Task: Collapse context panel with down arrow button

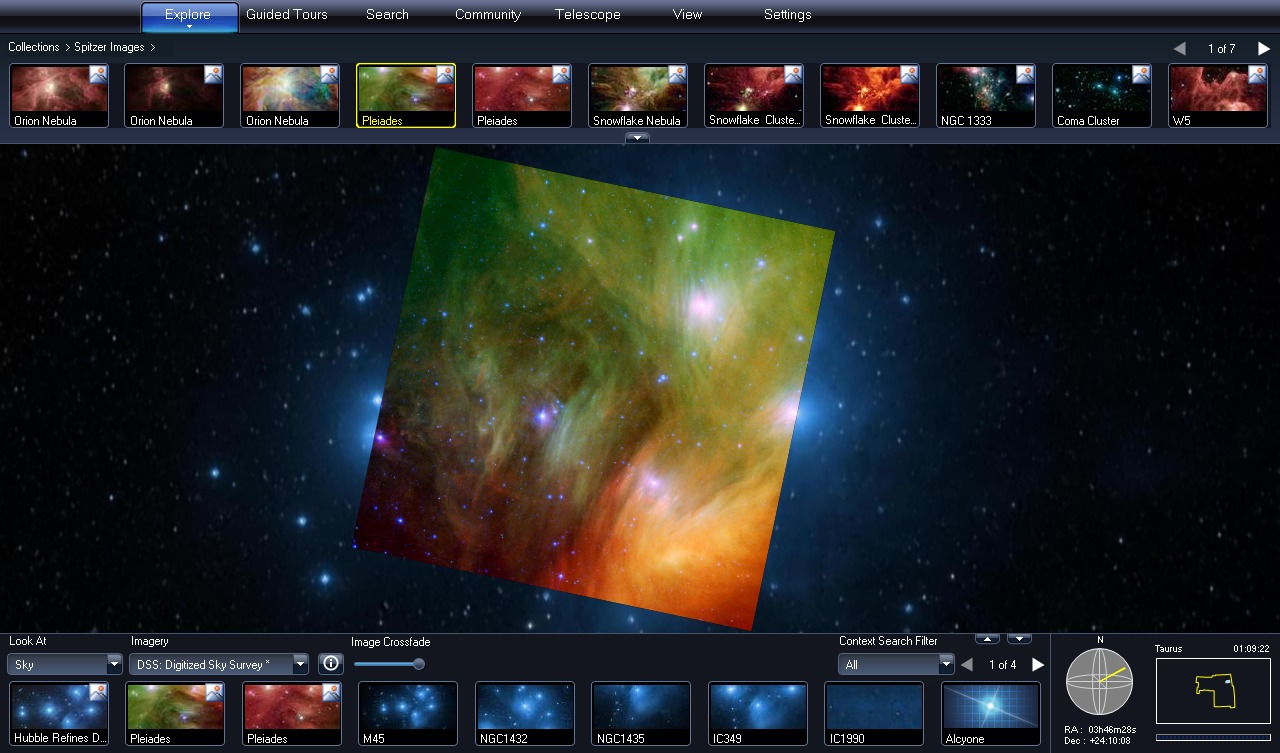Action: point(1019,639)
